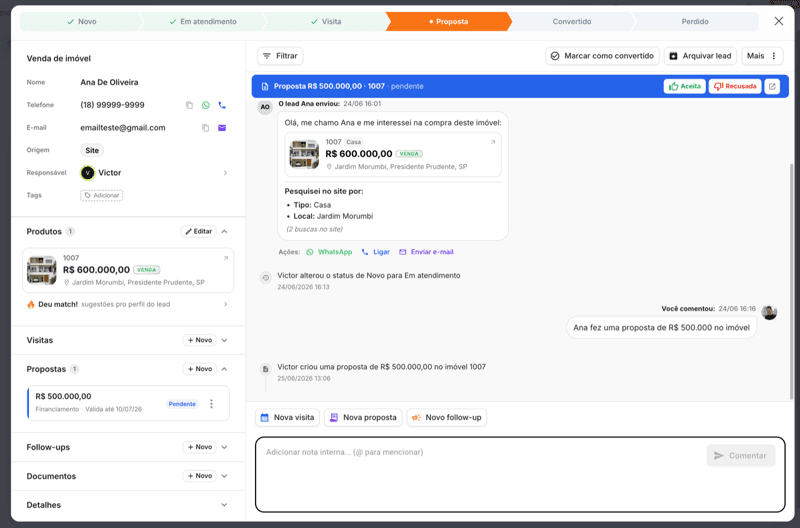This screenshot has height=528, width=800.
Task: Expand the Documentos section chevron
Action: point(224,476)
